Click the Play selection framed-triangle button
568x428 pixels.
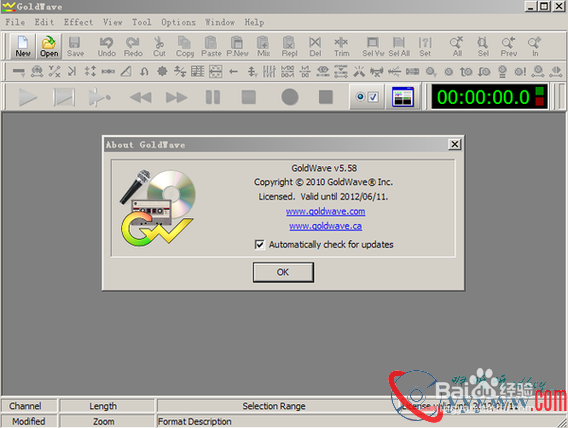[x=64, y=97]
